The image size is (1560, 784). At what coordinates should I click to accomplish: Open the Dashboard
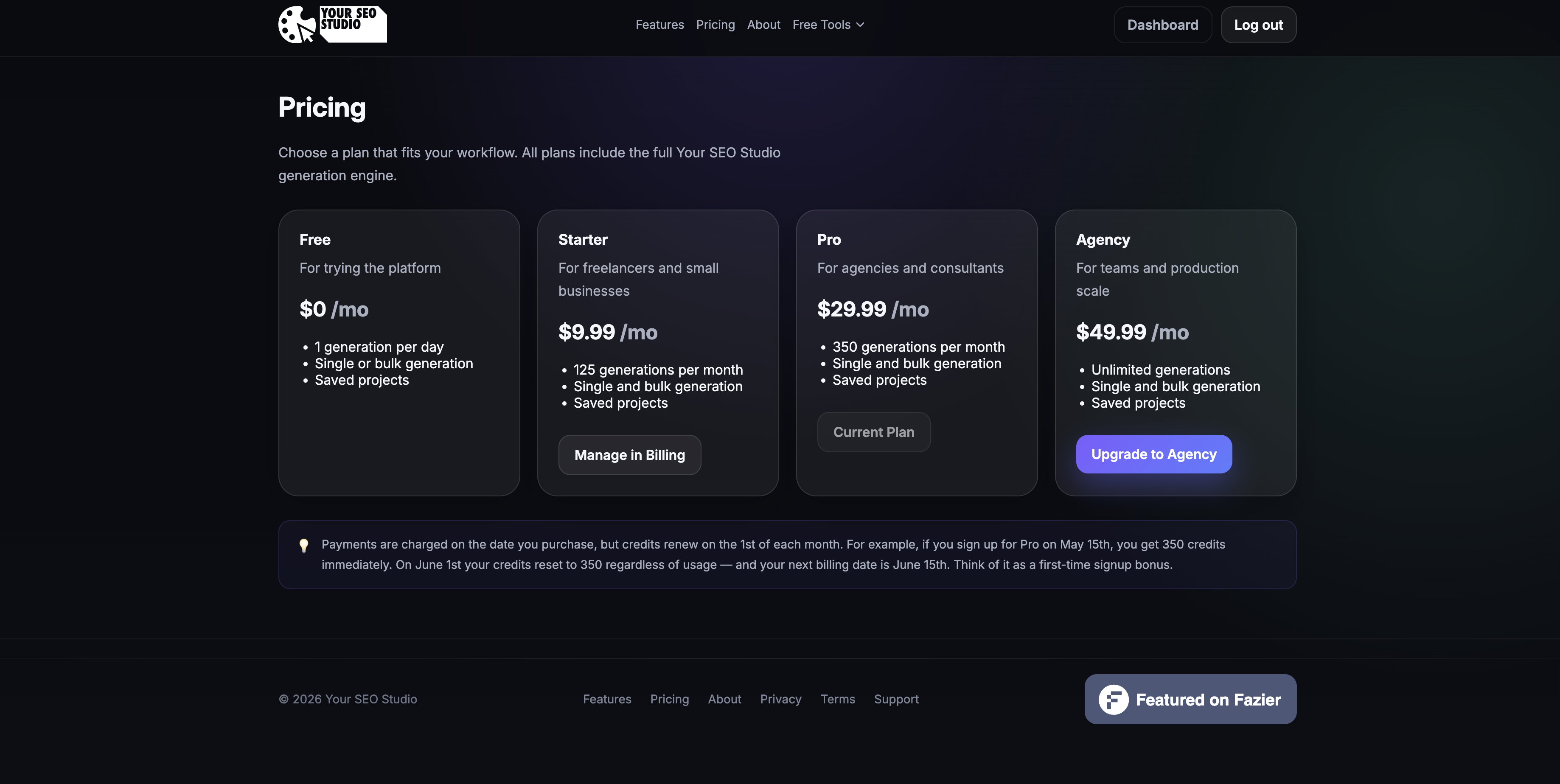coord(1162,25)
